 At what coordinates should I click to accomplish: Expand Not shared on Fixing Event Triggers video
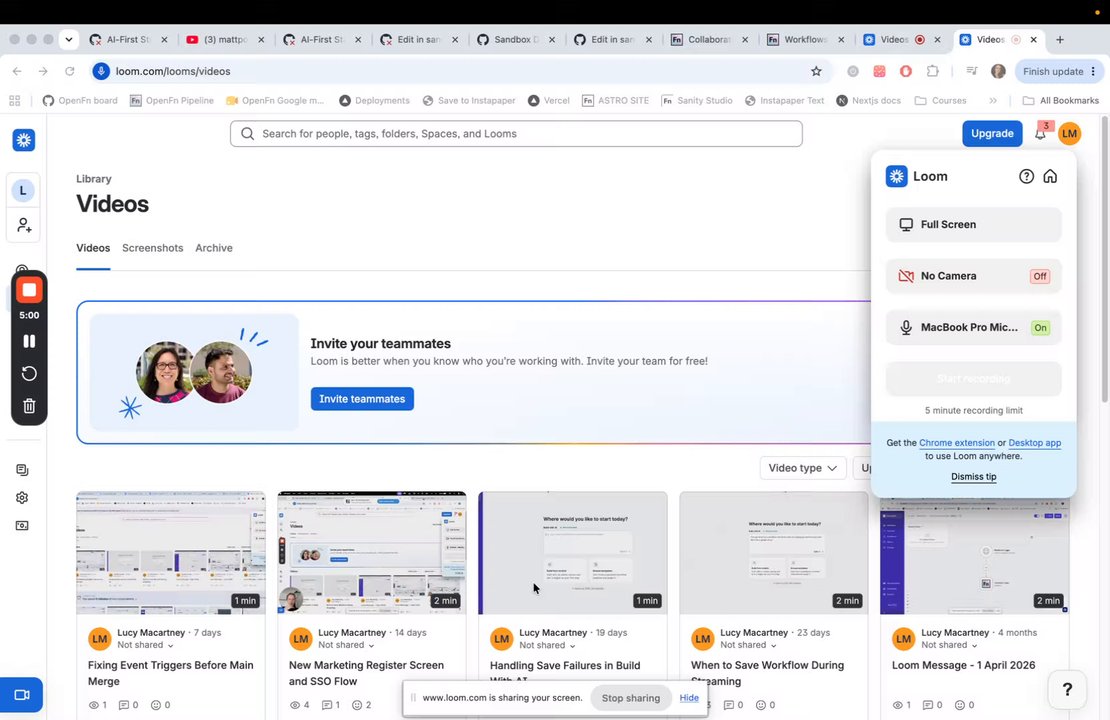point(145,645)
